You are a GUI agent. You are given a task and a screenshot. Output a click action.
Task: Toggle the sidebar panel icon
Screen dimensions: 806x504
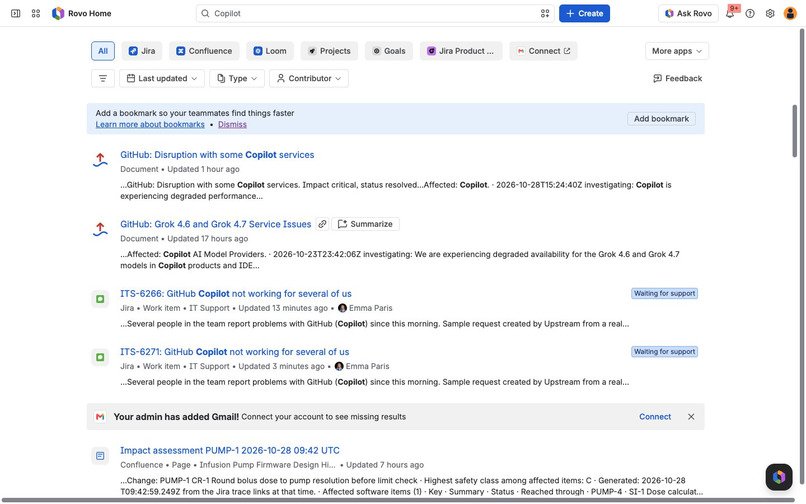pyautogui.click(x=15, y=13)
